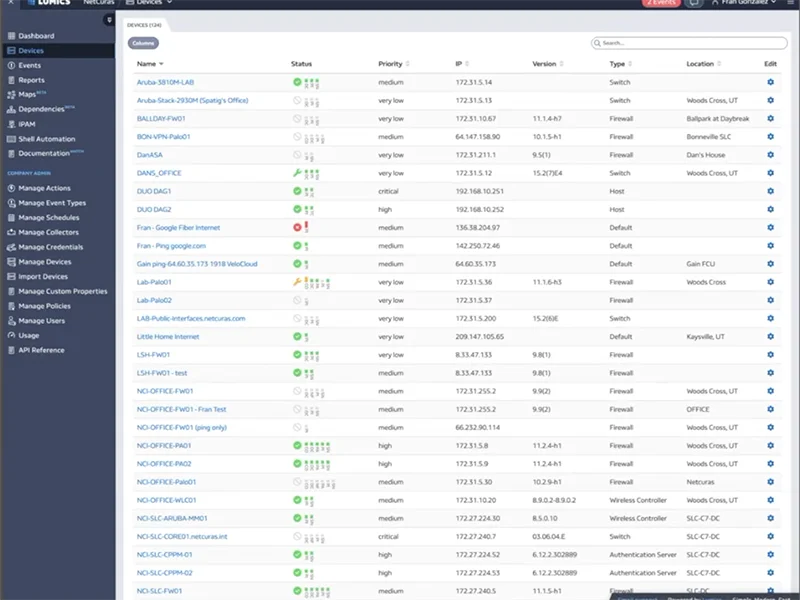Click the gear icon for Lab-Palo02
This screenshot has height=600, width=800.
coord(770,300)
